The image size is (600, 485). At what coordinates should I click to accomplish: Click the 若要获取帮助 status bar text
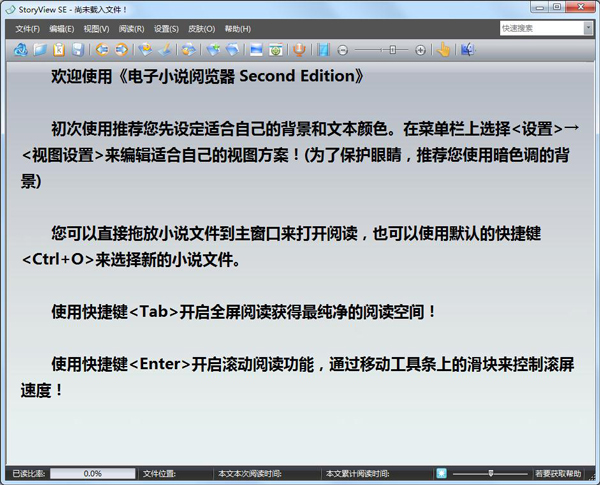(558, 474)
